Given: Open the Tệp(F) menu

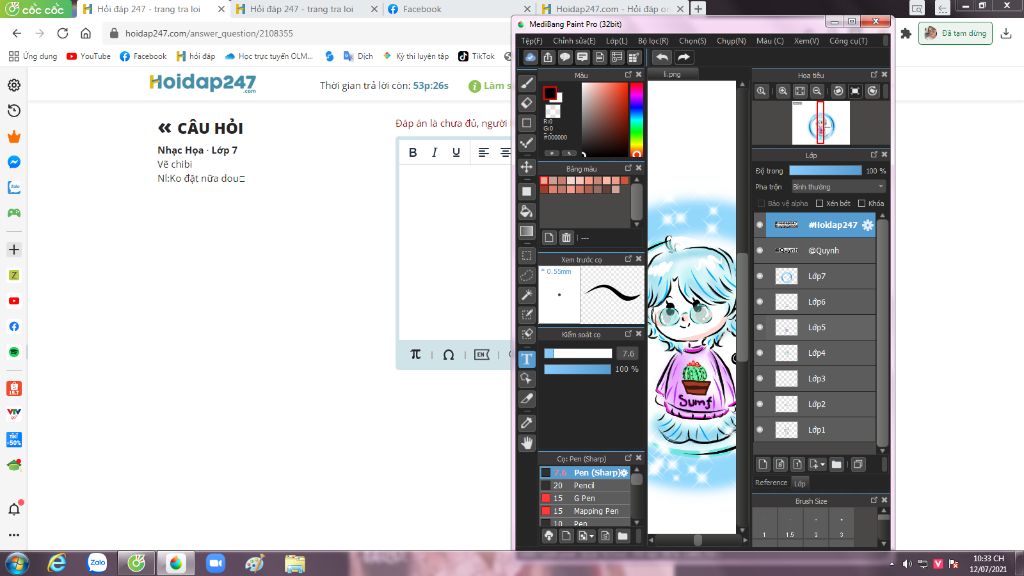Looking at the screenshot, I should point(532,40).
